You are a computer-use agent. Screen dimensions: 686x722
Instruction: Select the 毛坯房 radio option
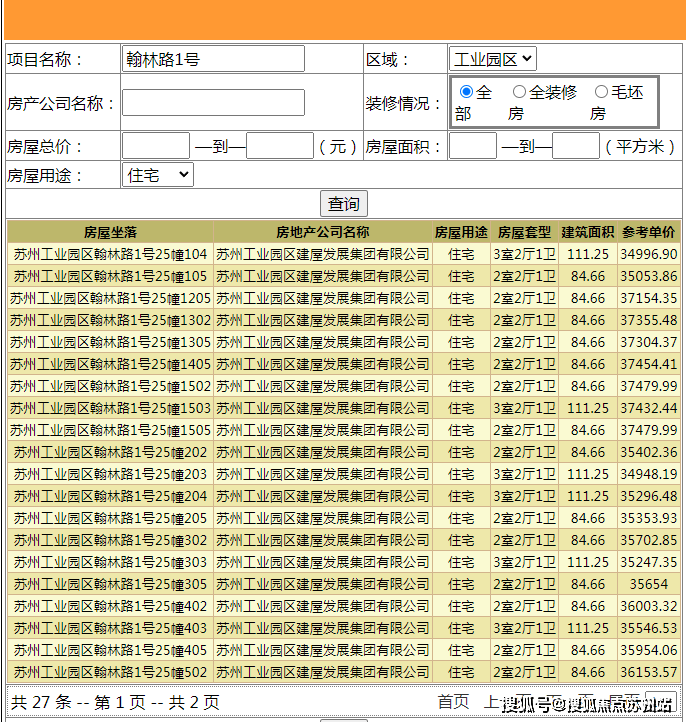(x=601, y=92)
